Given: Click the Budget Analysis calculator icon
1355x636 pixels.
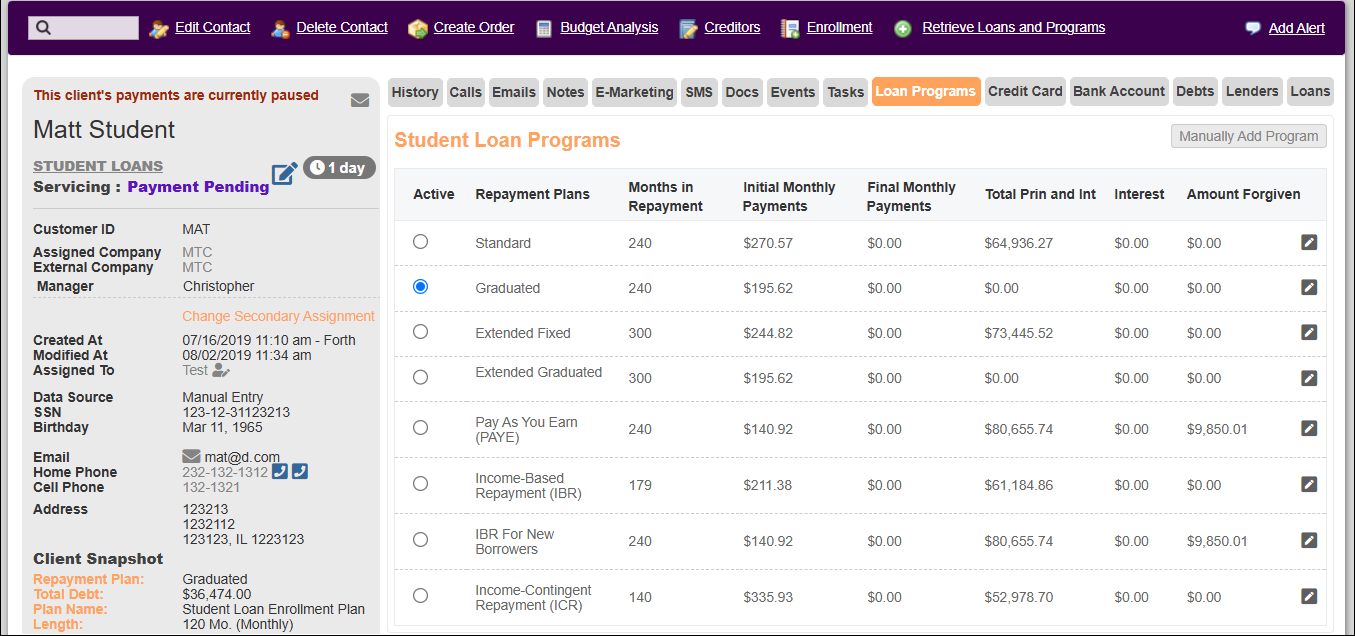Looking at the screenshot, I should click(x=544, y=29).
